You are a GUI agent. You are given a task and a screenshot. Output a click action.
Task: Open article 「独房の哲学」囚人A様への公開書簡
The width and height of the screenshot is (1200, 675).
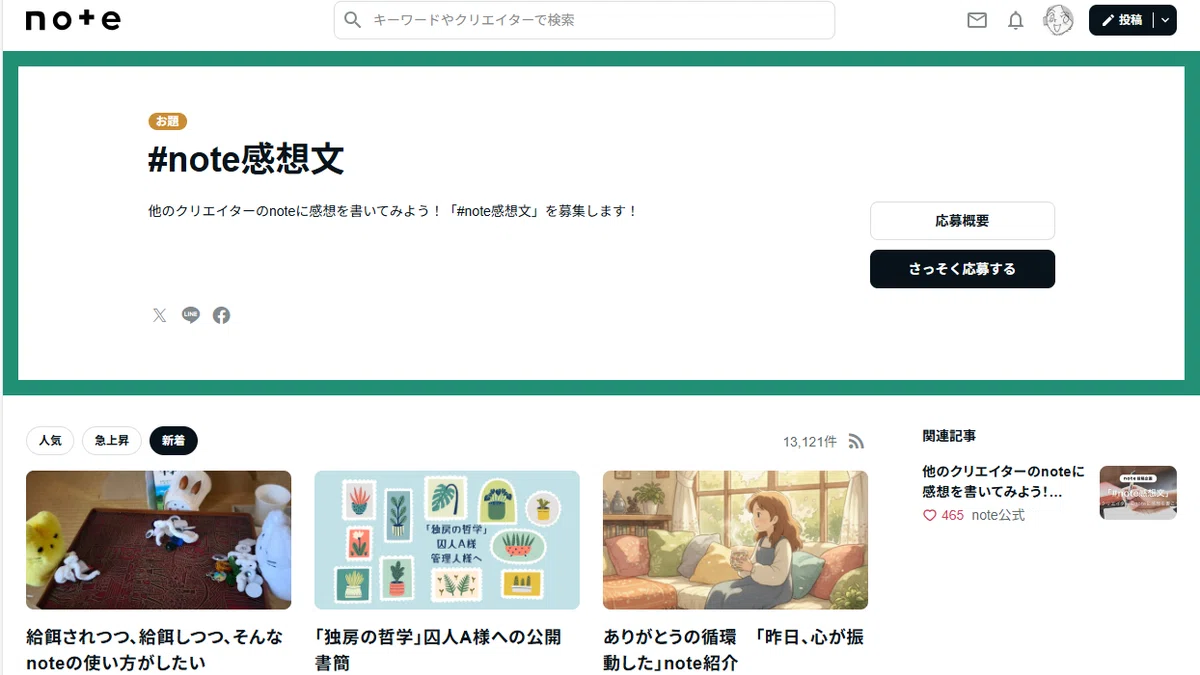pos(438,649)
